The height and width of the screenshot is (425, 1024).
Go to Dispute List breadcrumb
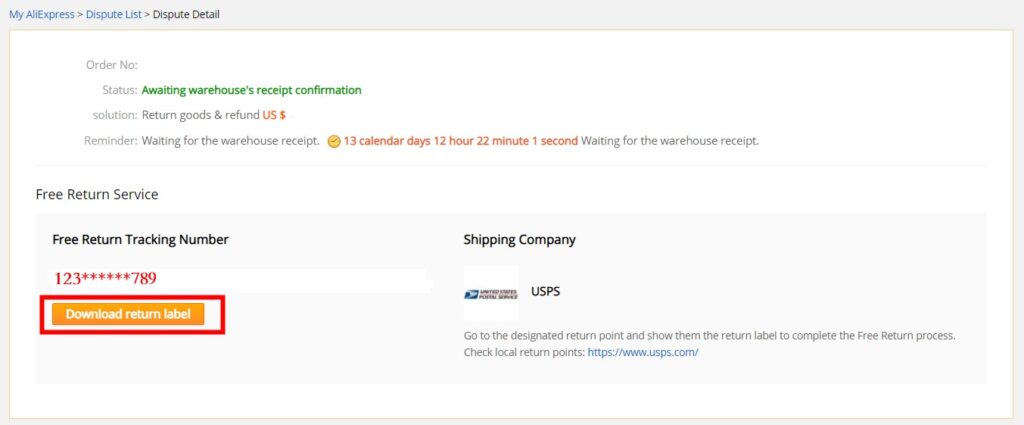[x=114, y=14]
